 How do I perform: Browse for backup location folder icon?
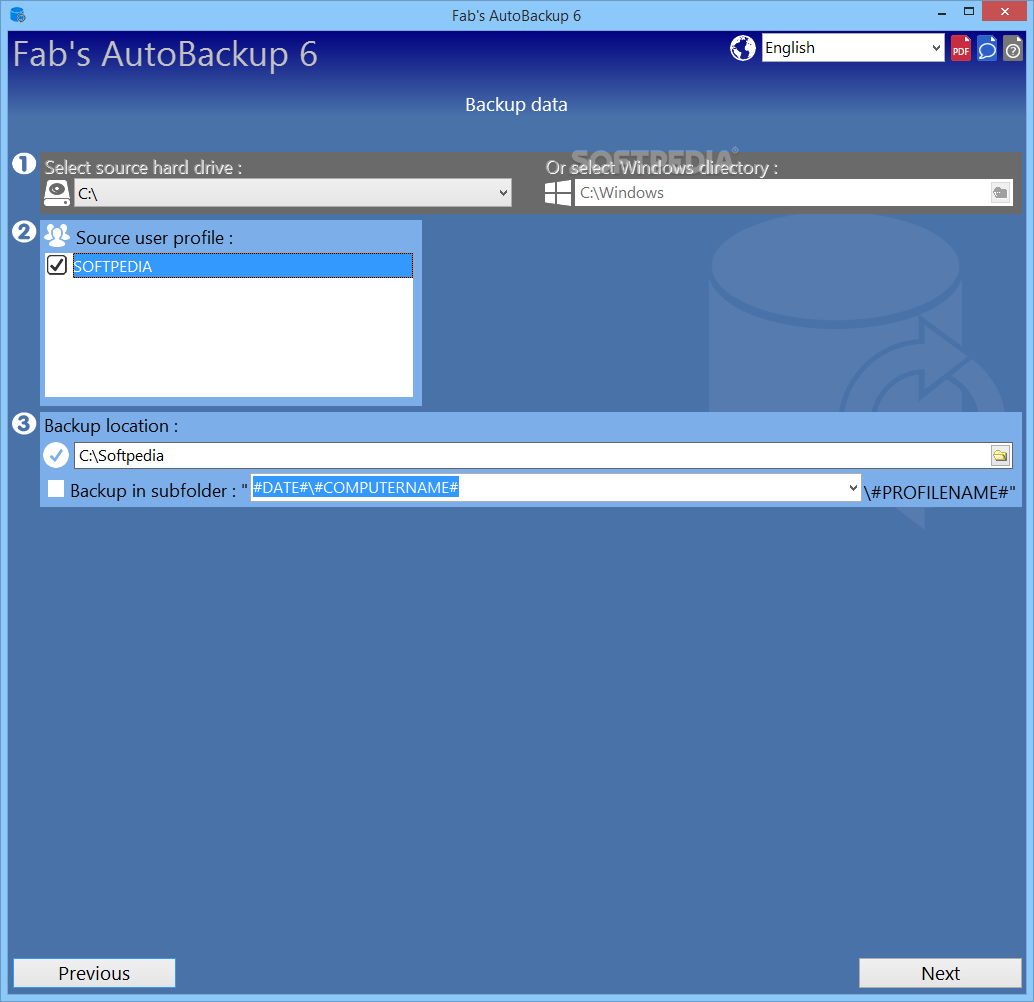pos(1000,455)
